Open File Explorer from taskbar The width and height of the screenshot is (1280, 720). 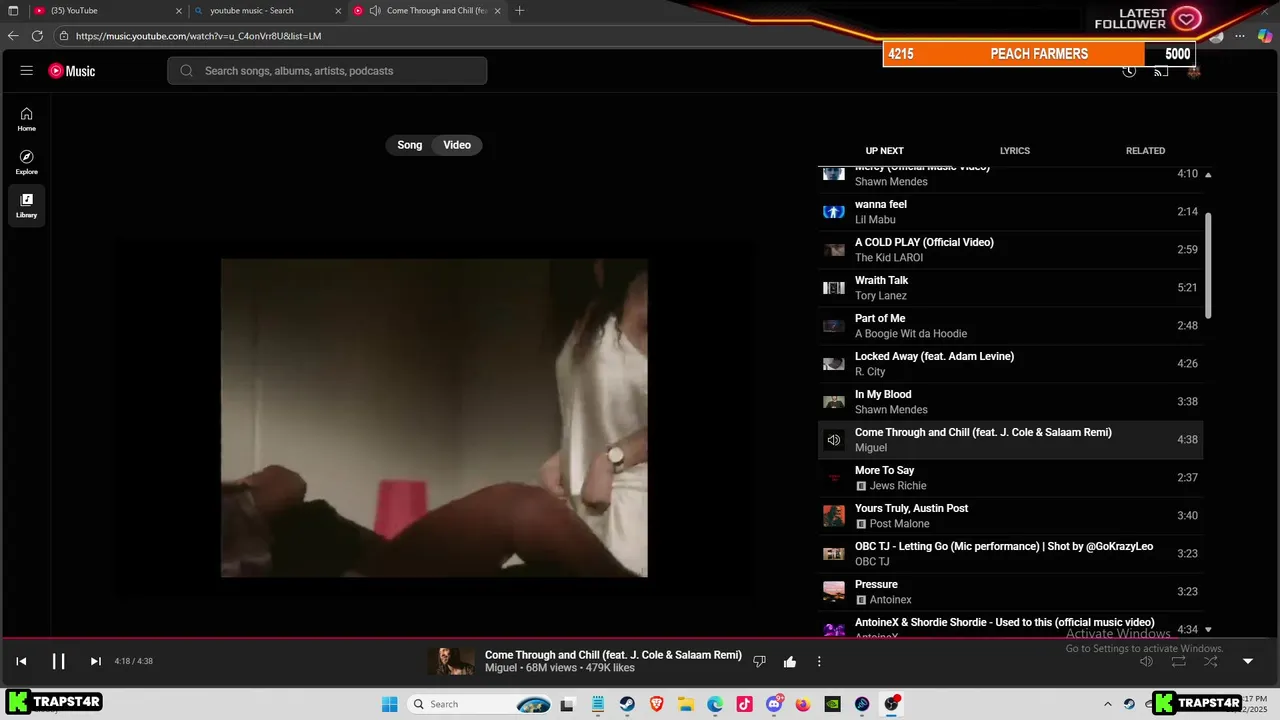coord(685,704)
